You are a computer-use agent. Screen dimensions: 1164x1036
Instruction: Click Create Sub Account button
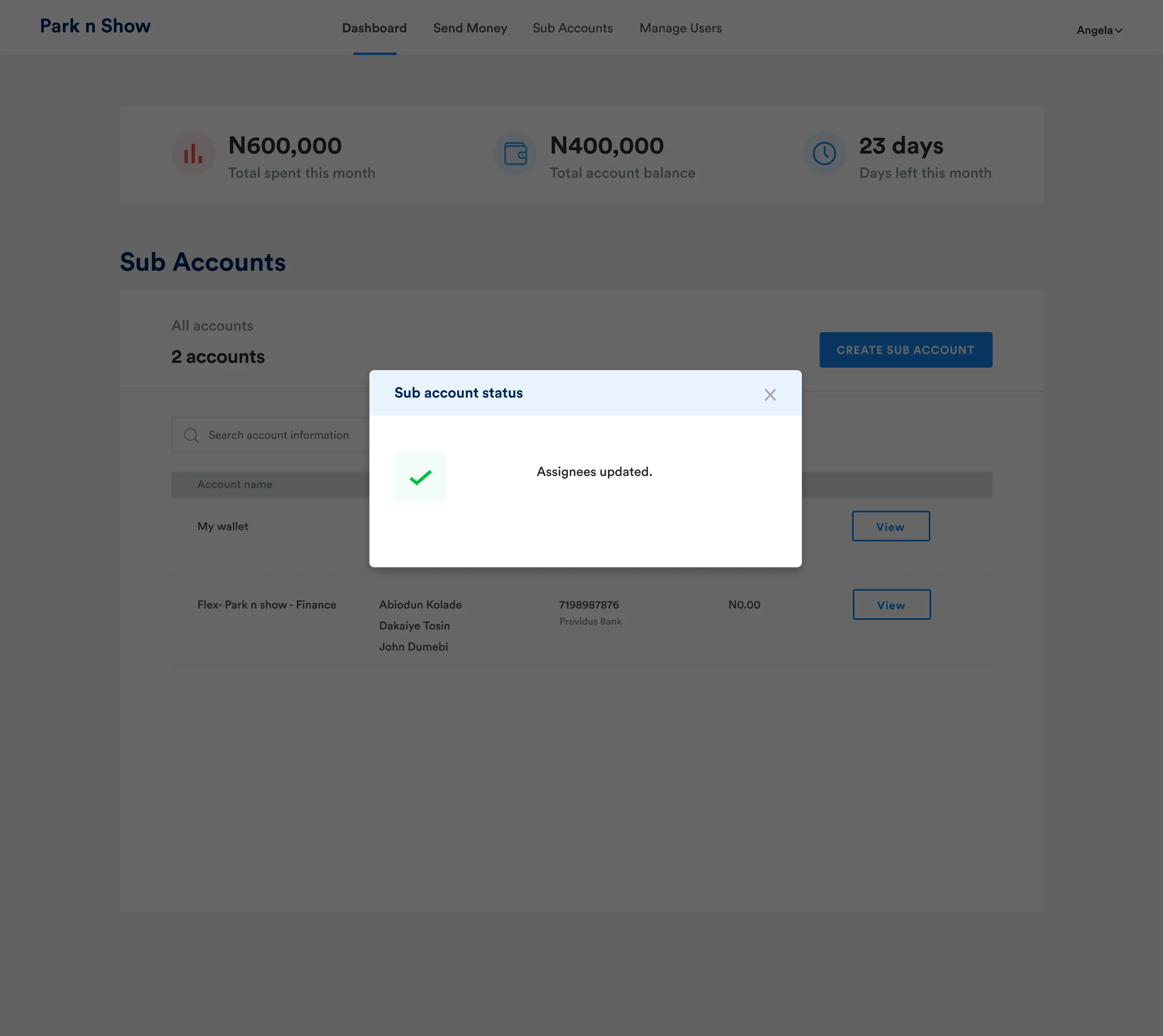click(905, 350)
